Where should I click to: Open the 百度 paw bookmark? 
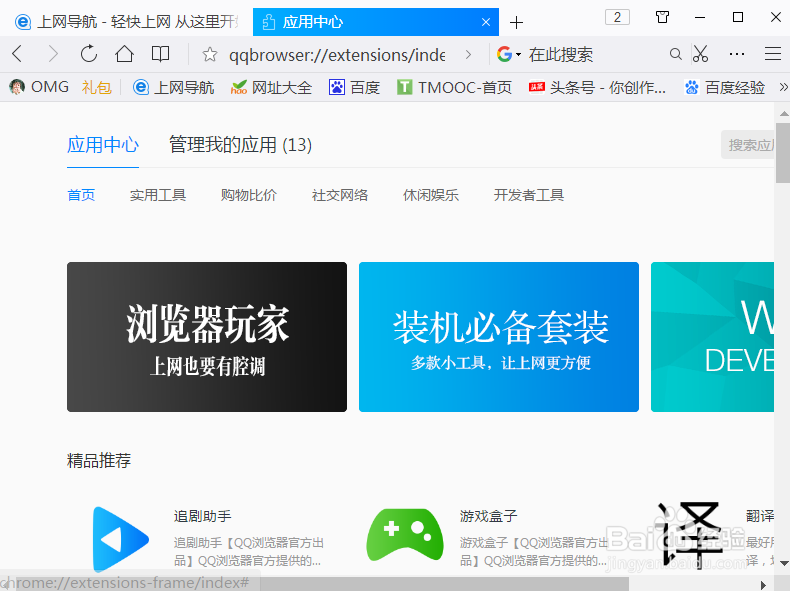354,88
